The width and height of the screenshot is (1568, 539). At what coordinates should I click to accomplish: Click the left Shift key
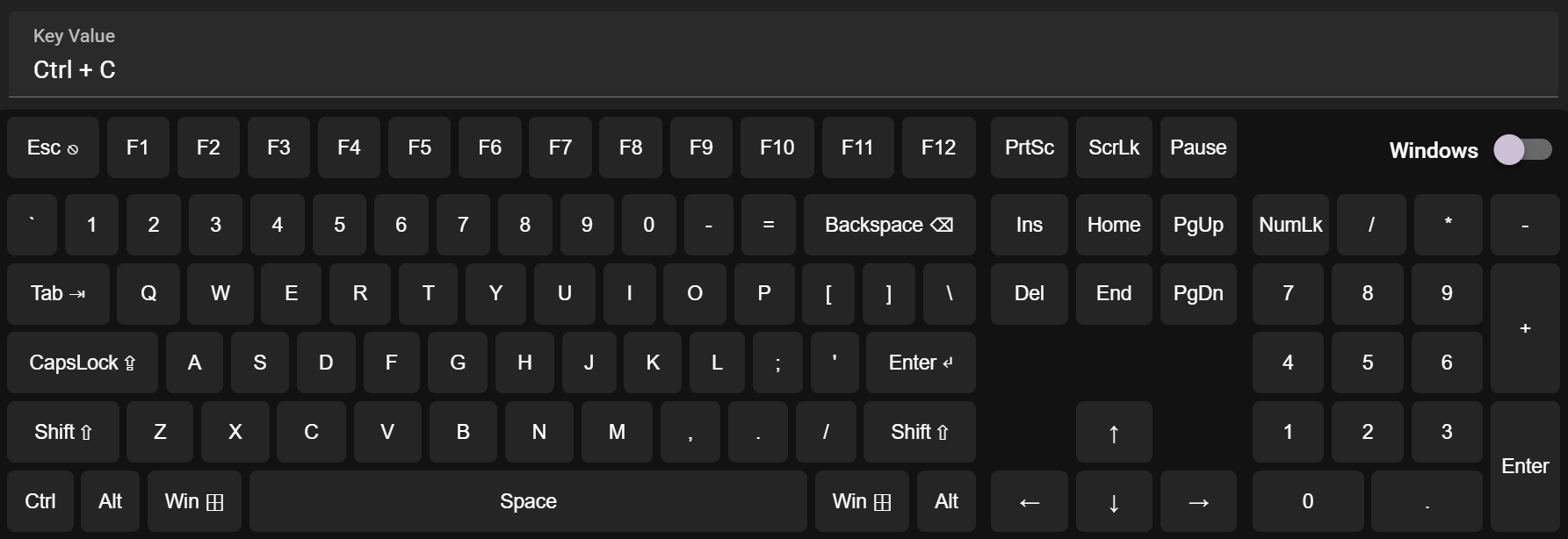pyautogui.click(x=63, y=432)
